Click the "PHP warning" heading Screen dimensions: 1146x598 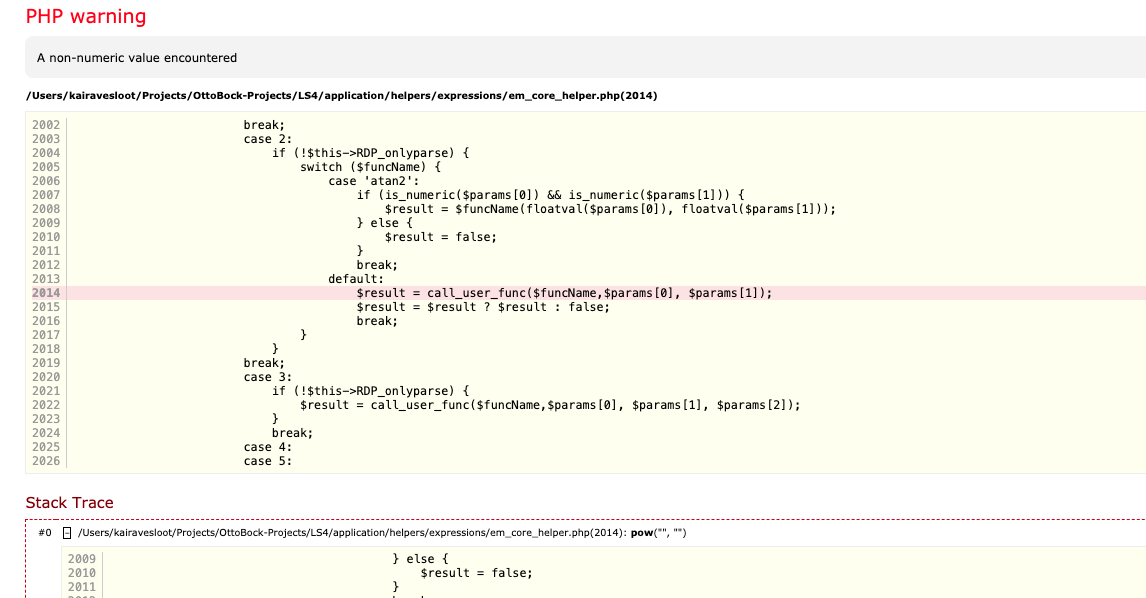tap(86, 17)
